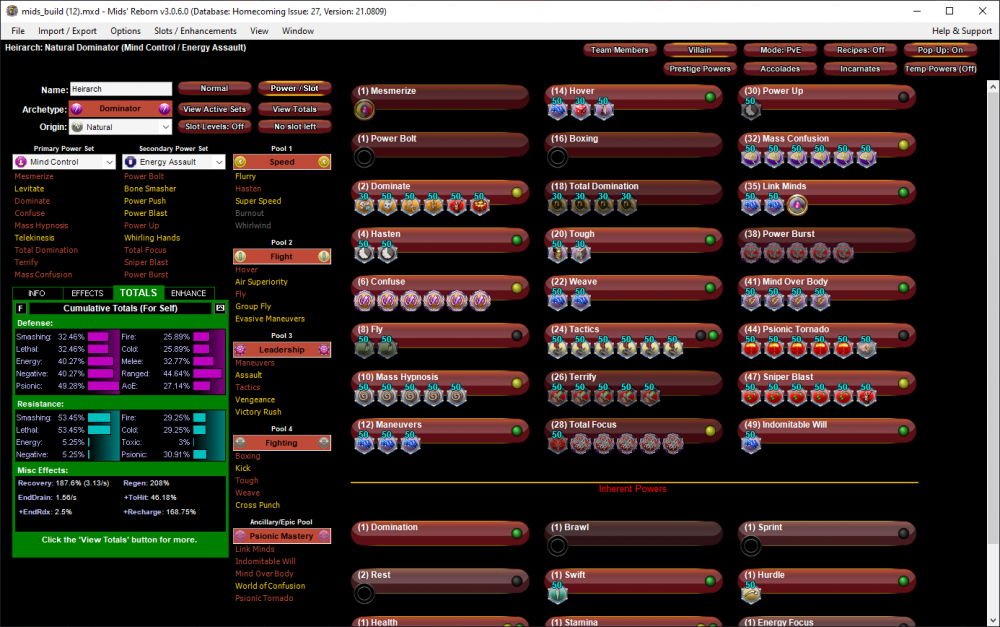Click the empty Power Bolt enhancement slot

coord(365,157)
